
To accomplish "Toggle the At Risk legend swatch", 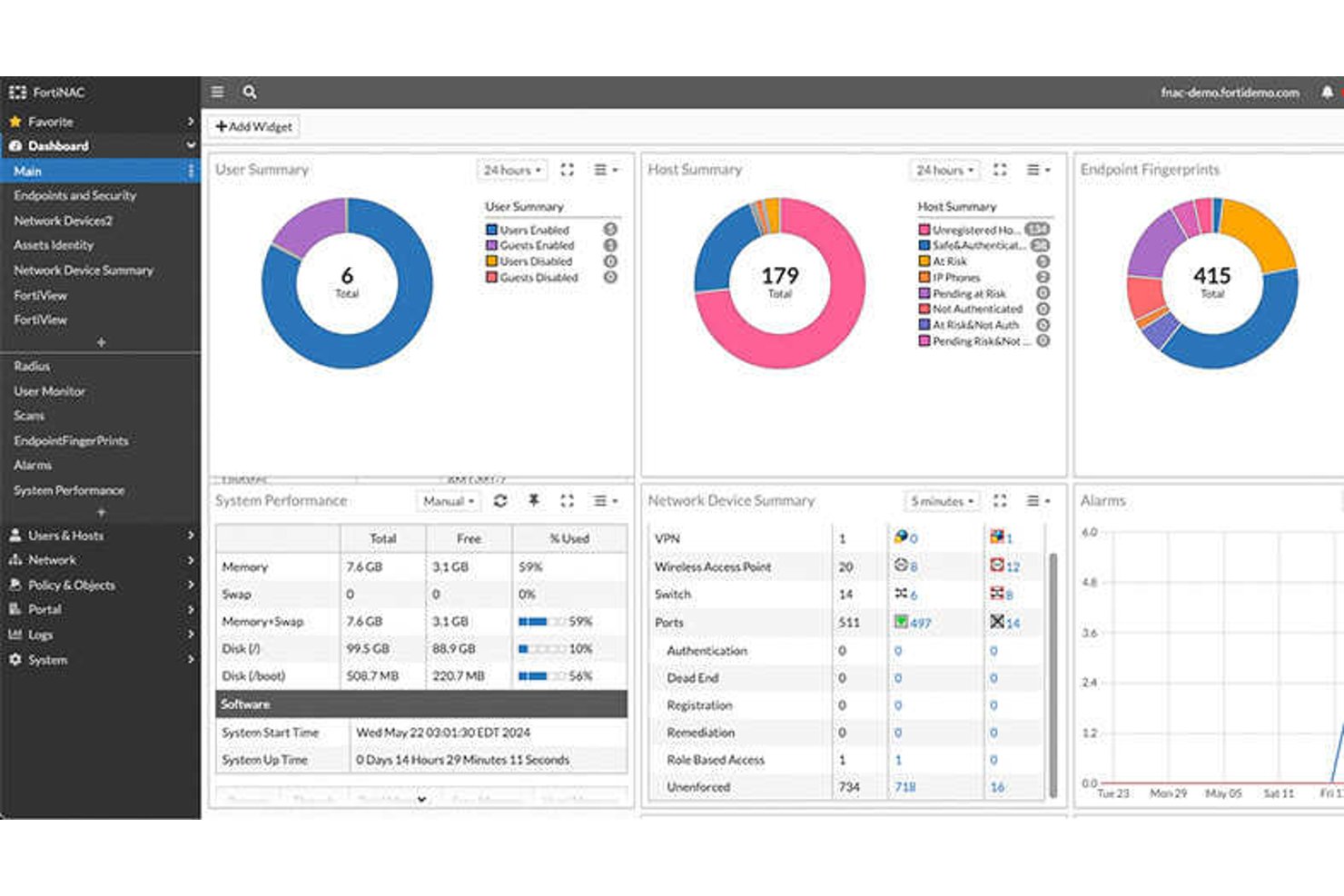I will [924, 261].
